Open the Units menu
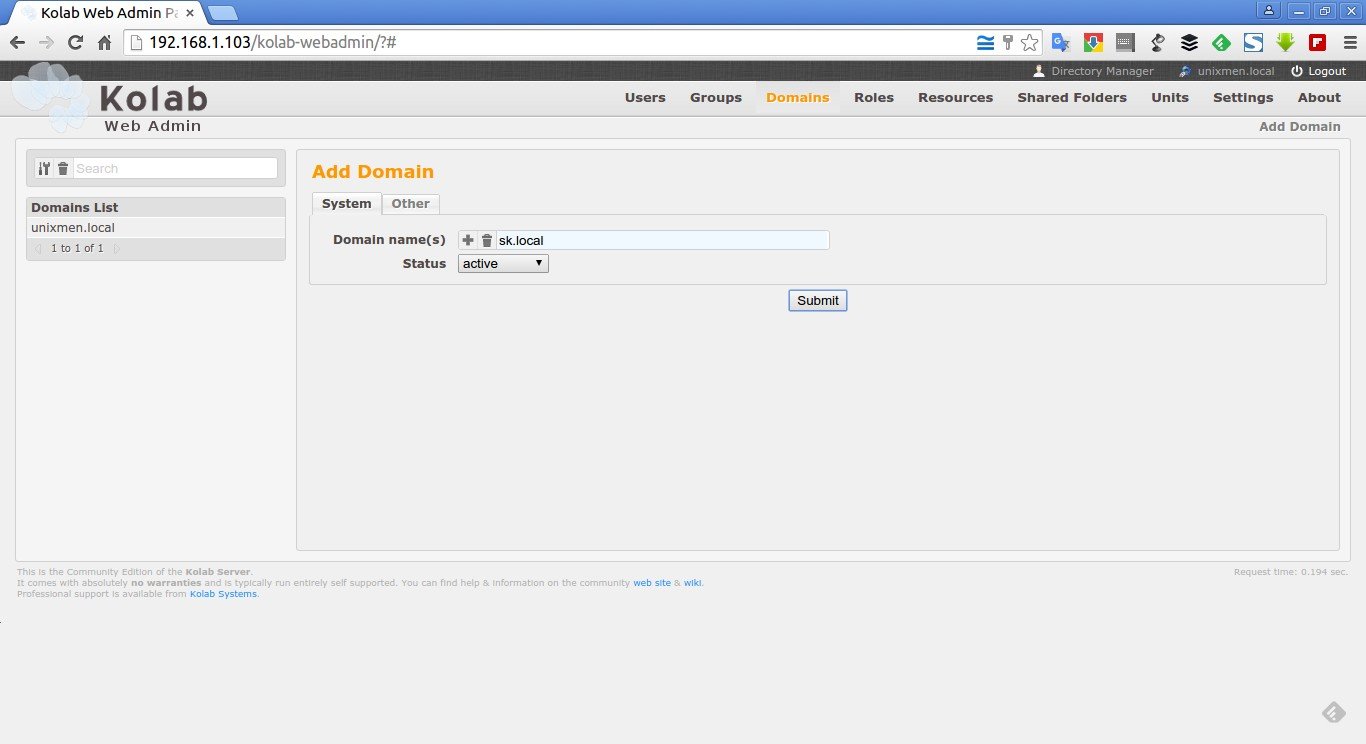 point(1170,97)
